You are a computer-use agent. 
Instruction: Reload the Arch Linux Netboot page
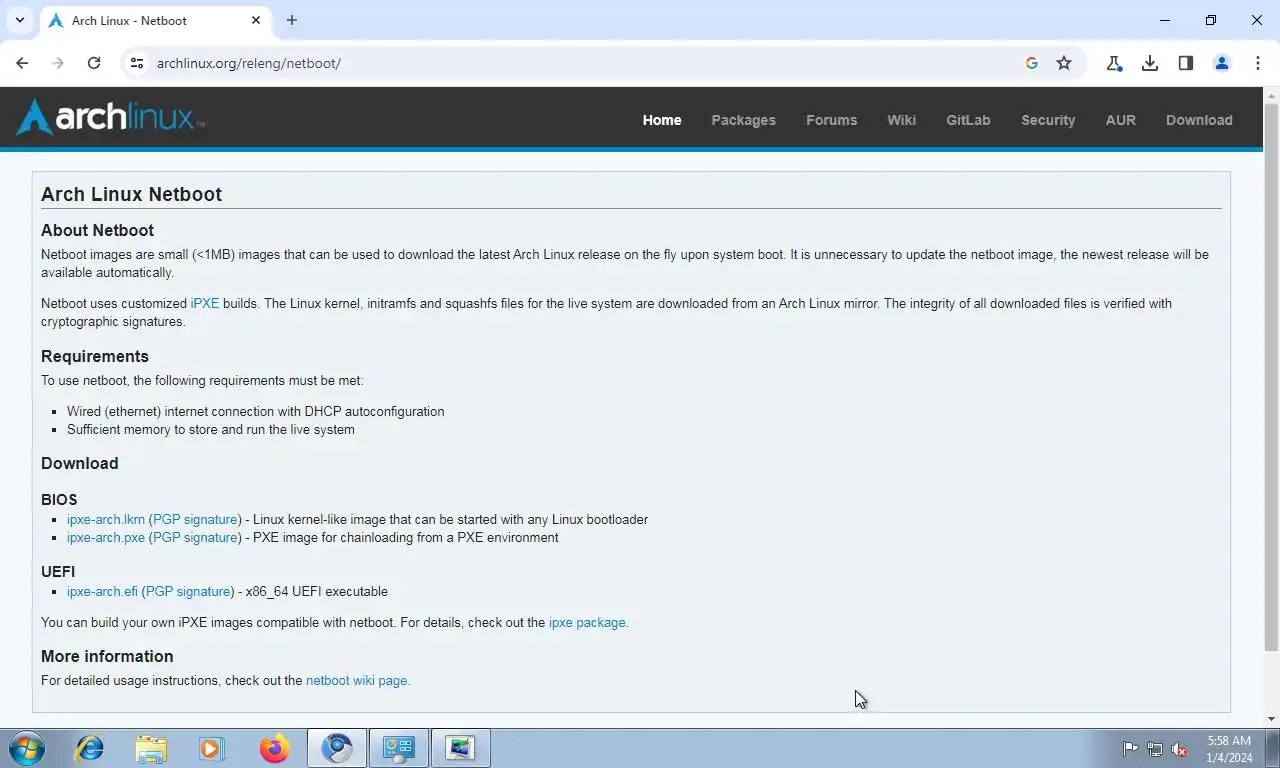pos(94,63)
